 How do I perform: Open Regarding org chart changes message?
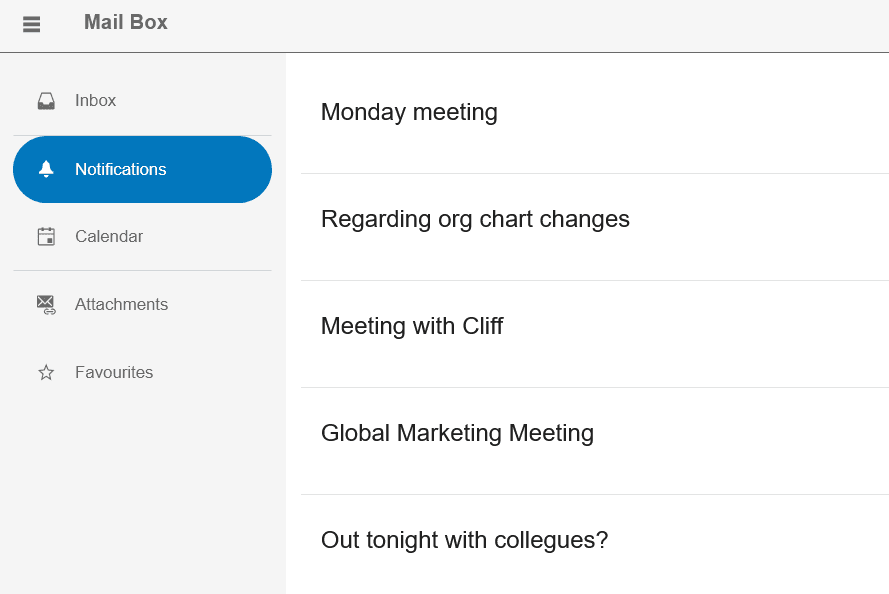(x=475, y=219)
